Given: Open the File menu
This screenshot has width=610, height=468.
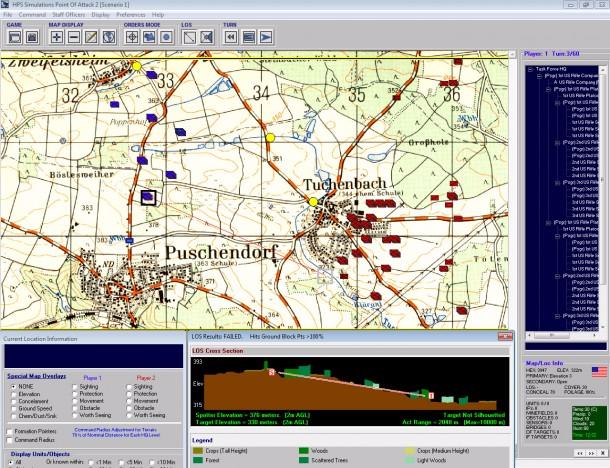Looking at the screenshot, I should tap(8, 15).
